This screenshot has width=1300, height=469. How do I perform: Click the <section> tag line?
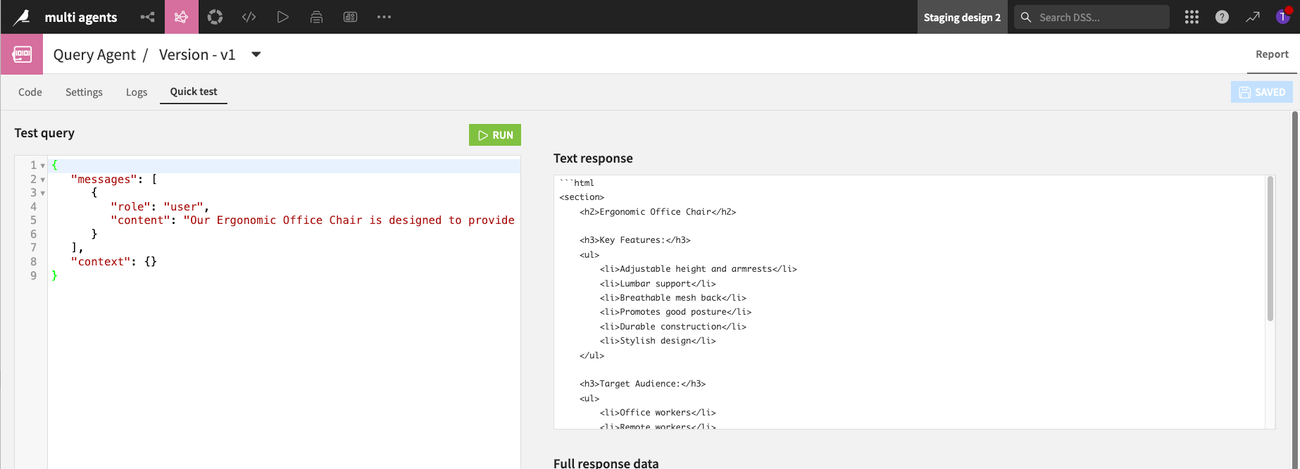click(x=582, y=197)
